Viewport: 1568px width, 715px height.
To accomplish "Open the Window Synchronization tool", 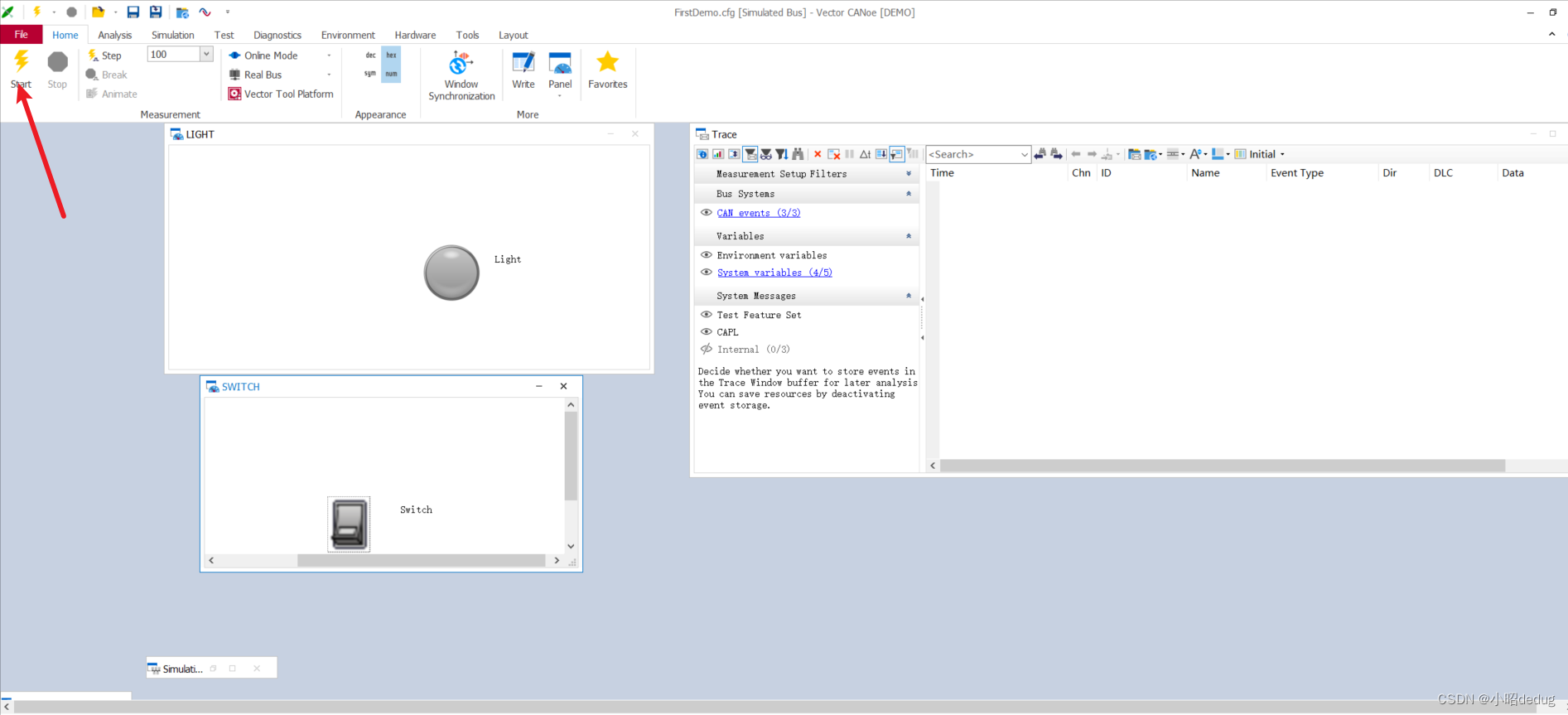I will (x=461, y=75).
